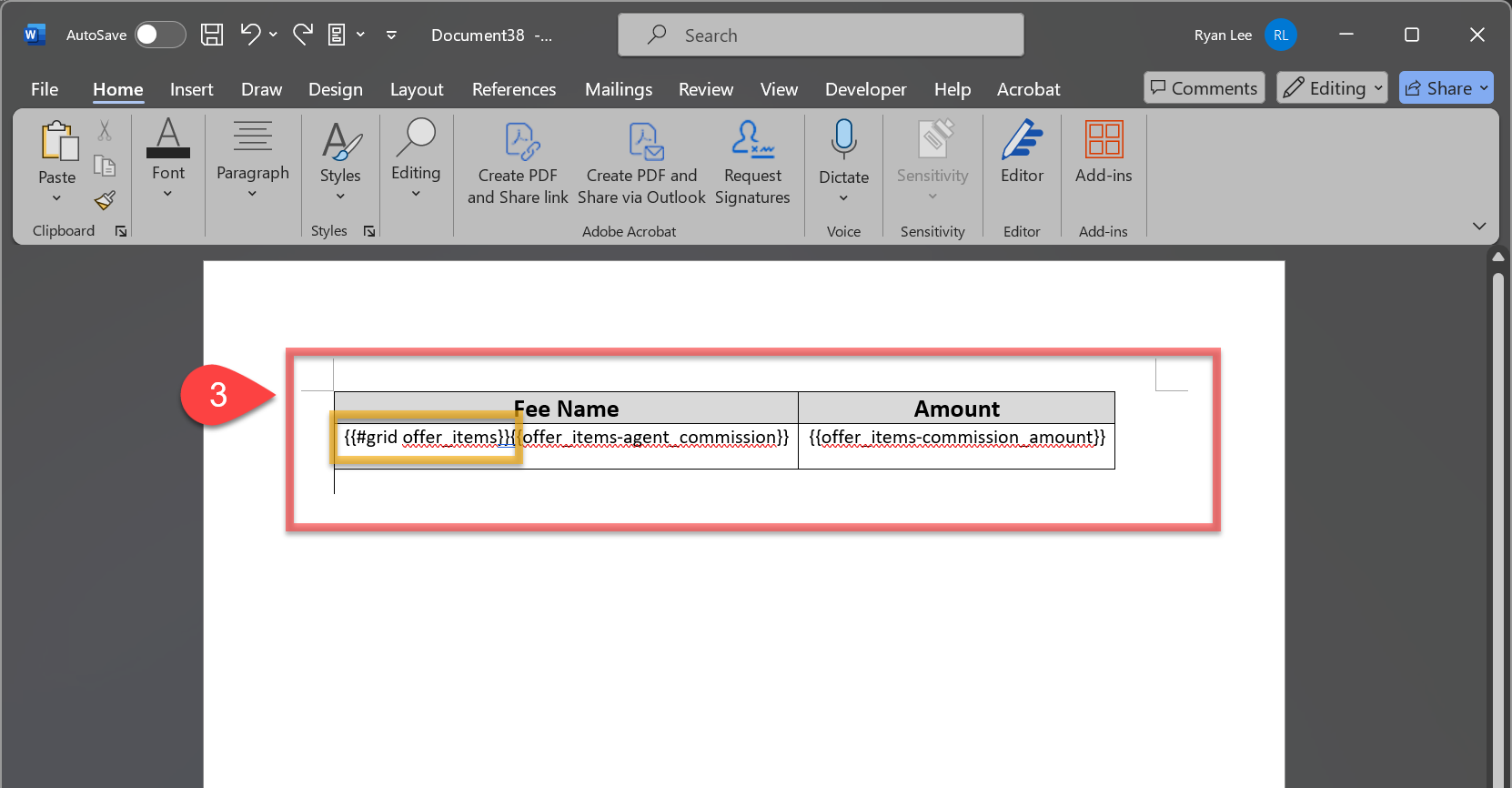Viewport: 1512px width, 788px height.
Task: Select the Format Painter brush icon
Action: [105, 200]
